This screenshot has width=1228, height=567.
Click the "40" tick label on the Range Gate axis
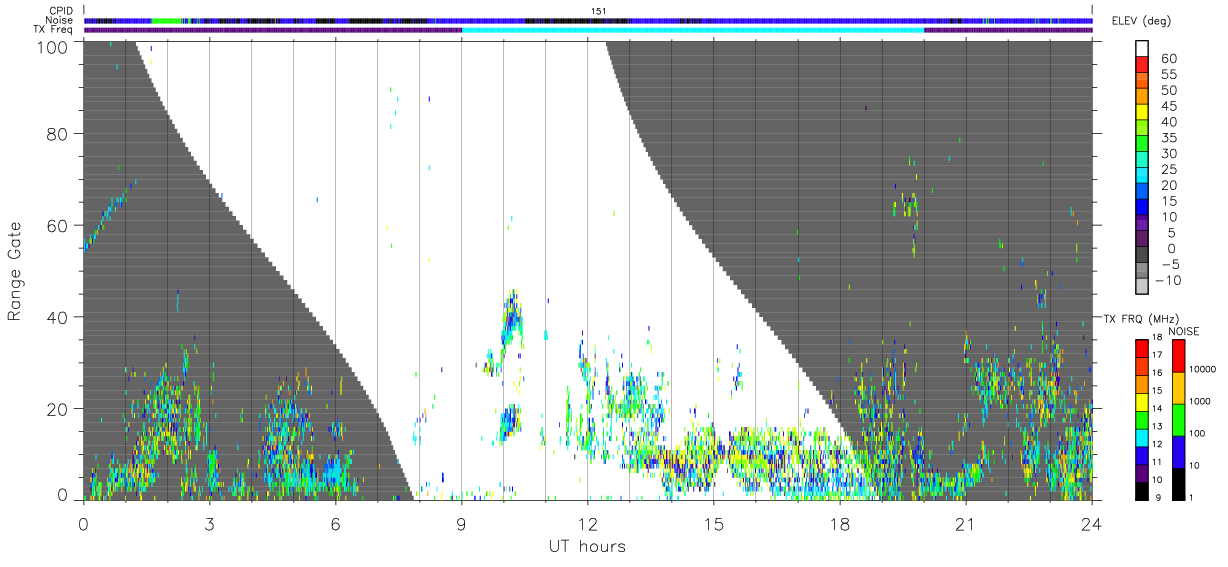point(59,317)
